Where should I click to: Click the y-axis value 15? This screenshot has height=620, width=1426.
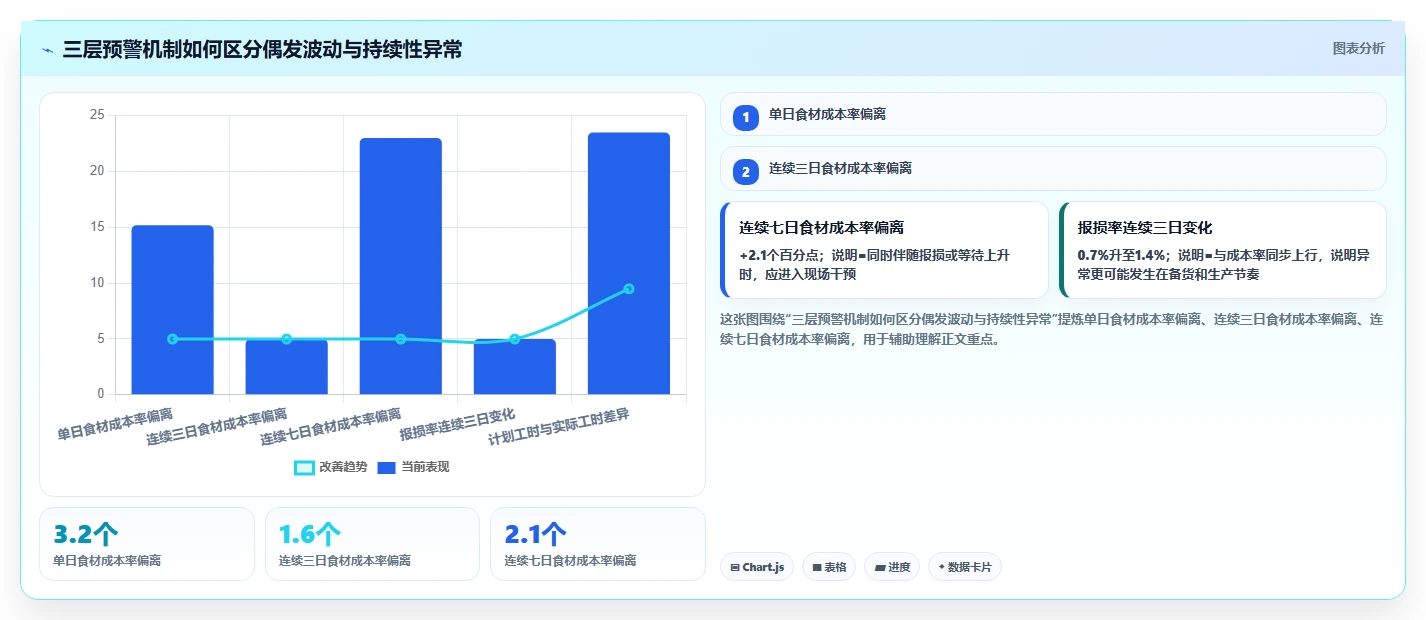[97, 227]
